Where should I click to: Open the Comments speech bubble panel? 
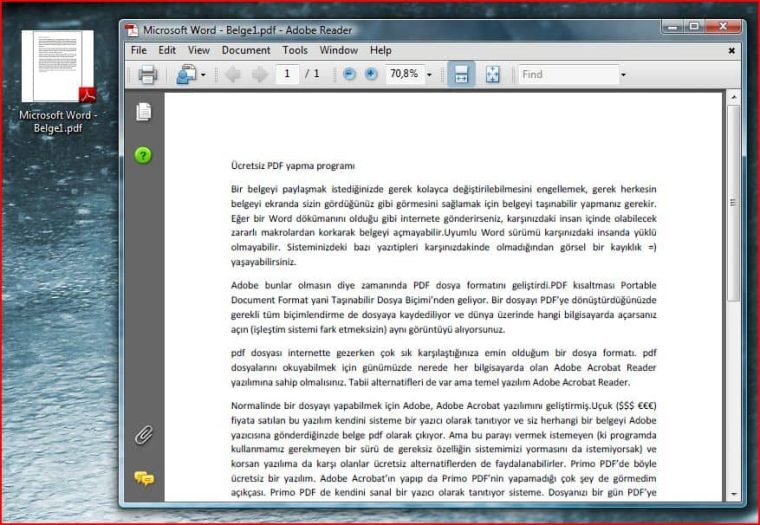pyautogui.click(x=144, y=479)
